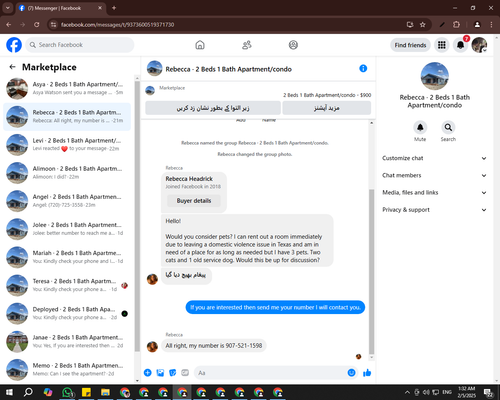
Task: Open Memo conversation in the list
Action: coord(67,370)
